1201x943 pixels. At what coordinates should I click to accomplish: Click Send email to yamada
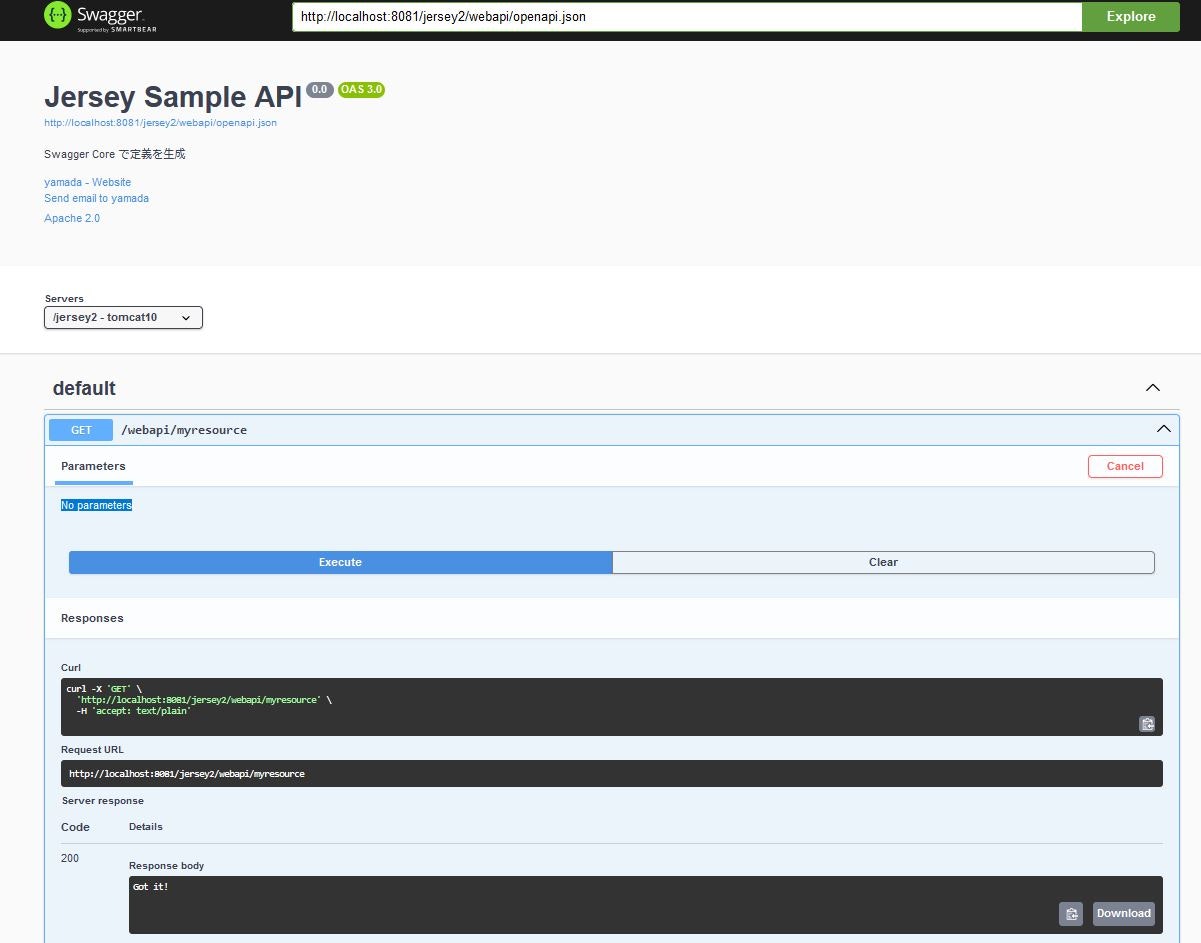[96, 198]
